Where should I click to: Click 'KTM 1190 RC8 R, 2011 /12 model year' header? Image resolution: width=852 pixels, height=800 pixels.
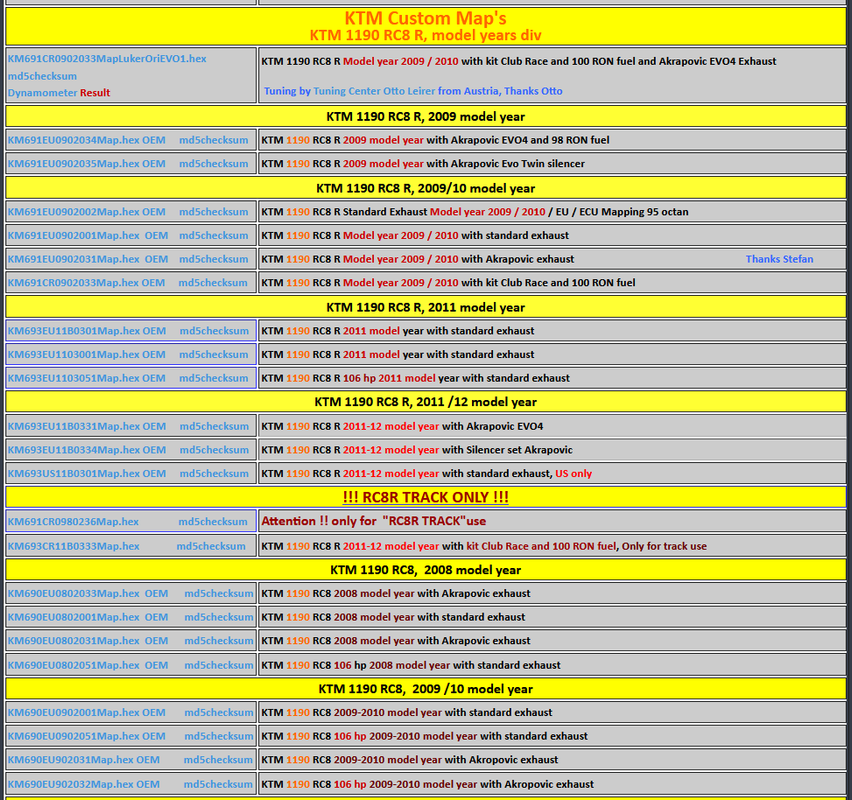coord(425,402)
